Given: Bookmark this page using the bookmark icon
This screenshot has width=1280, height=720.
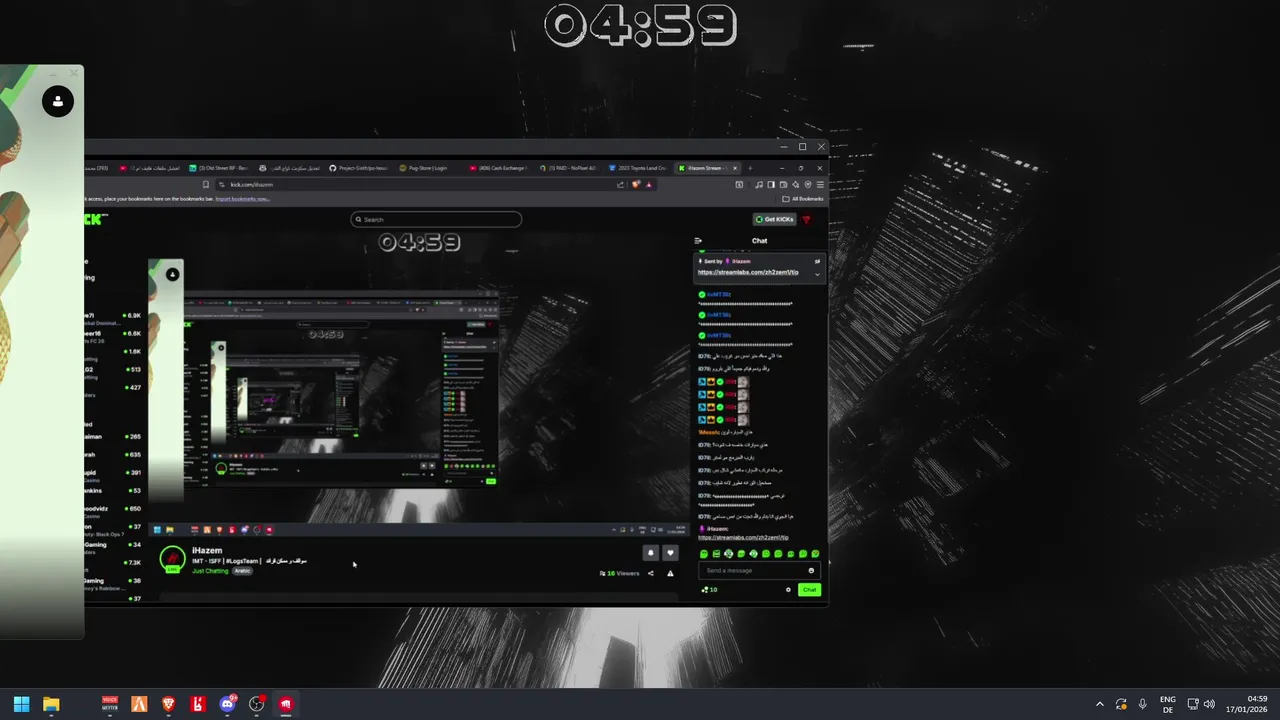Looking at the screenshot, I should click(206, 184).
